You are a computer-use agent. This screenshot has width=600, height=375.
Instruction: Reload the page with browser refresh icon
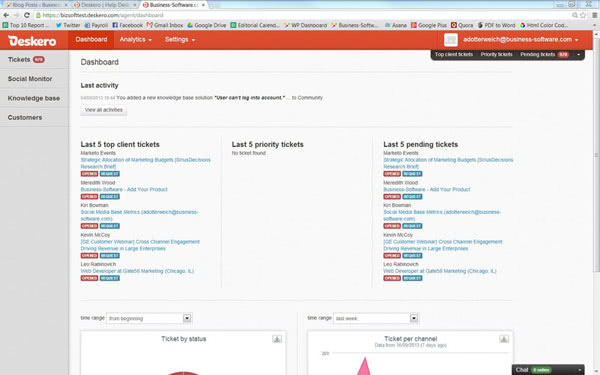pyautogui.click(x=27, y=15)
